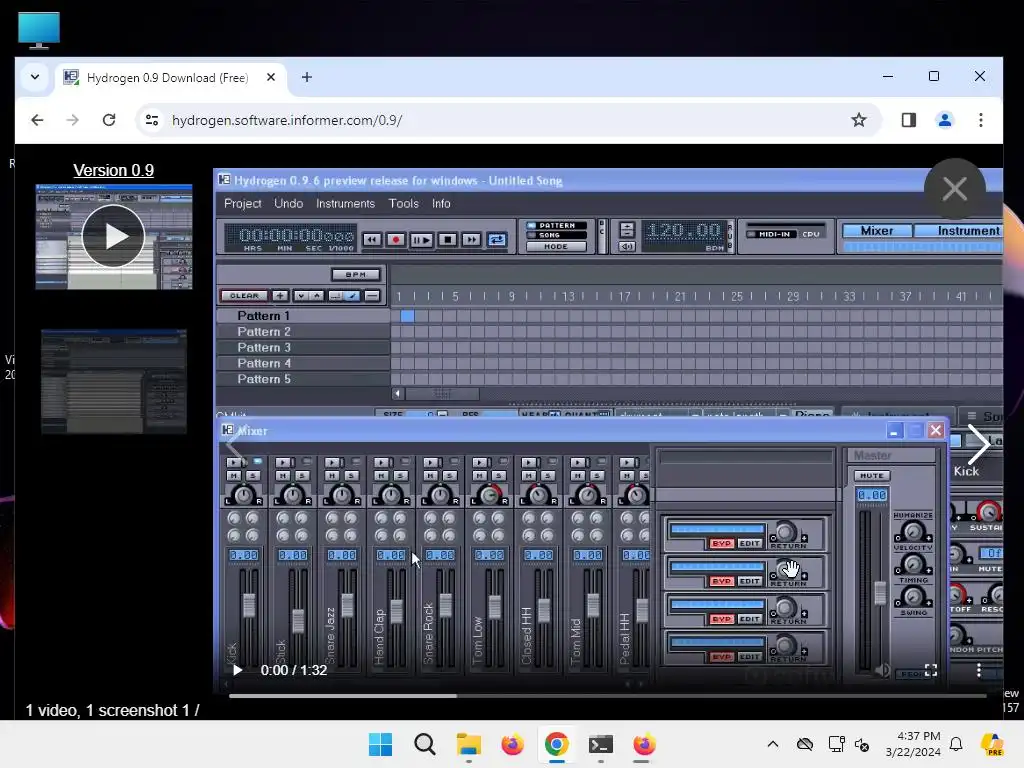Click the song editor scroll-left arrow
Image resolution: width=1024 pixels, height=768 pixels.
[x=397, y=394]
